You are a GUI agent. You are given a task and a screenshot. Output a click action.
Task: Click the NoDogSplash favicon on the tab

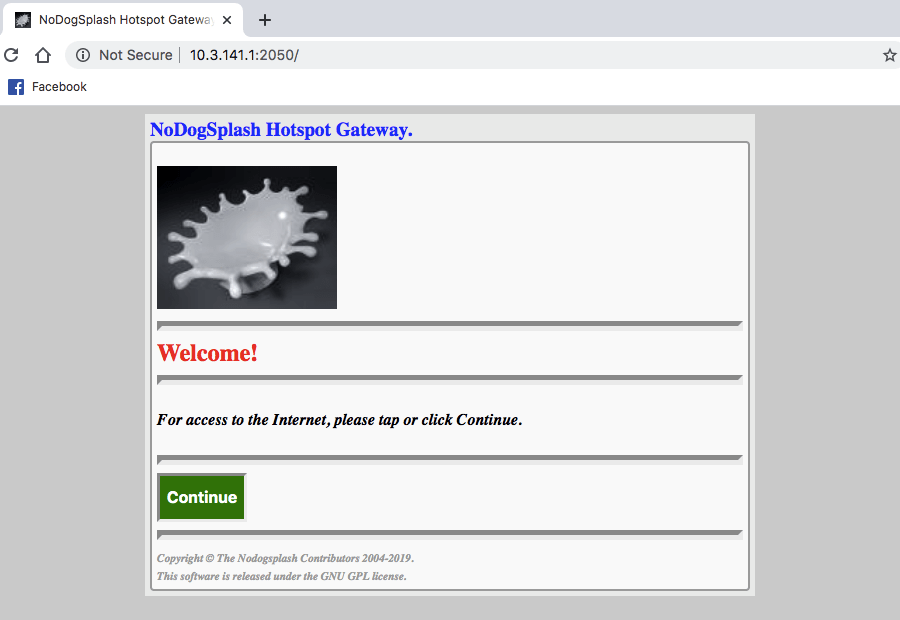click(x=24, y=19)
